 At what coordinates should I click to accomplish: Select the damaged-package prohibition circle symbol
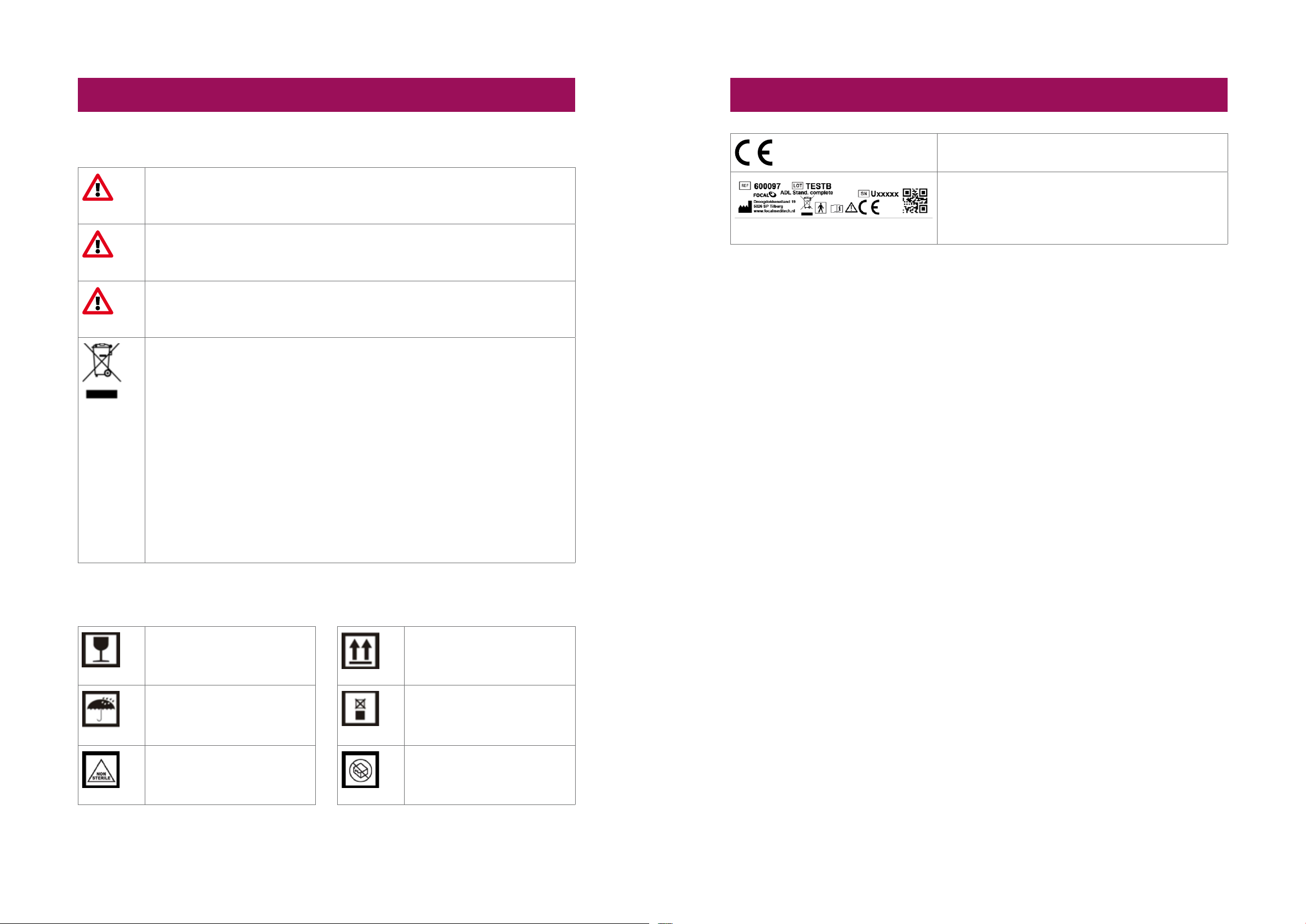(360, 770)
